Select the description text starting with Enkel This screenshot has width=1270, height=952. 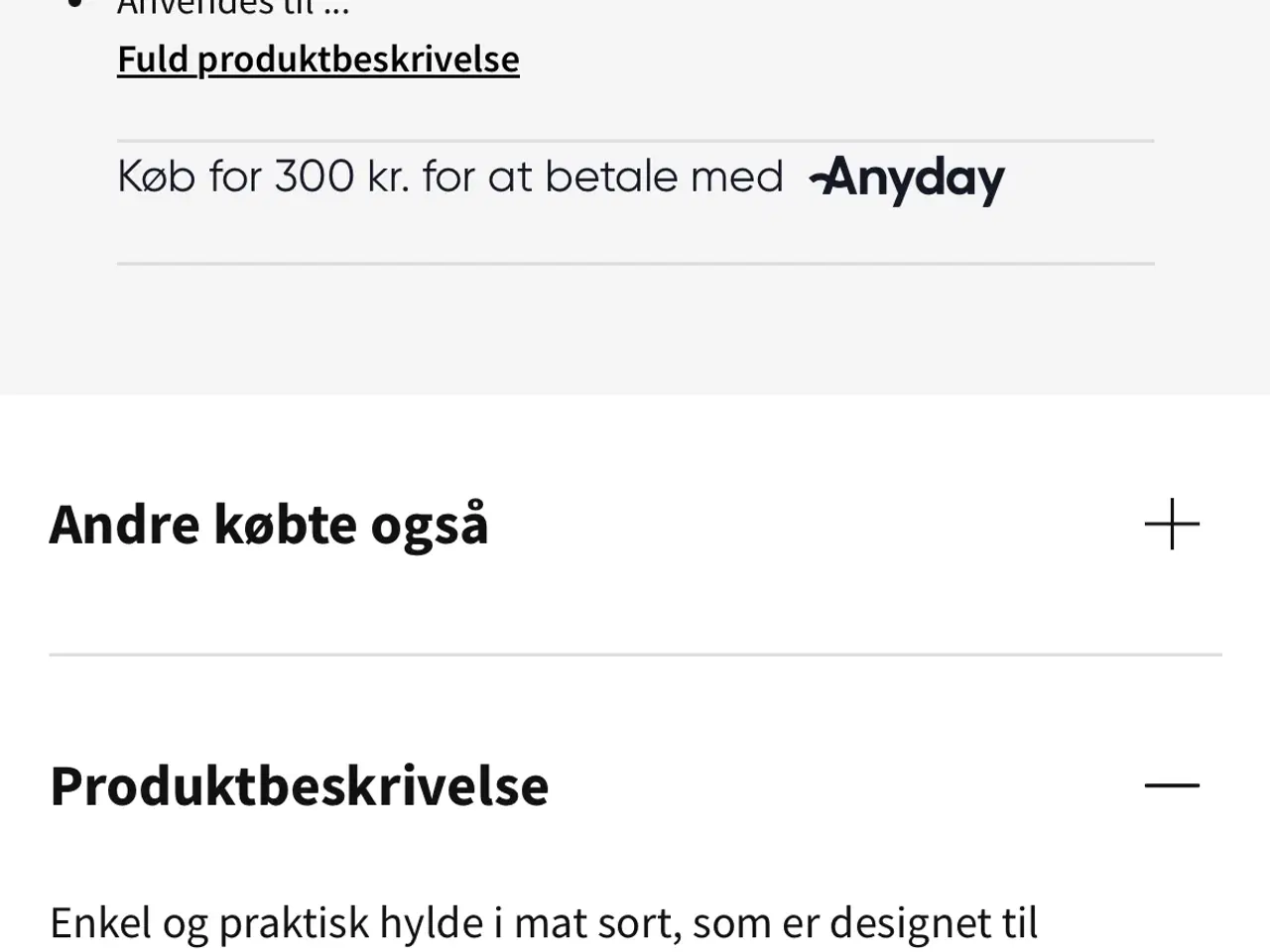click(544, 921)
